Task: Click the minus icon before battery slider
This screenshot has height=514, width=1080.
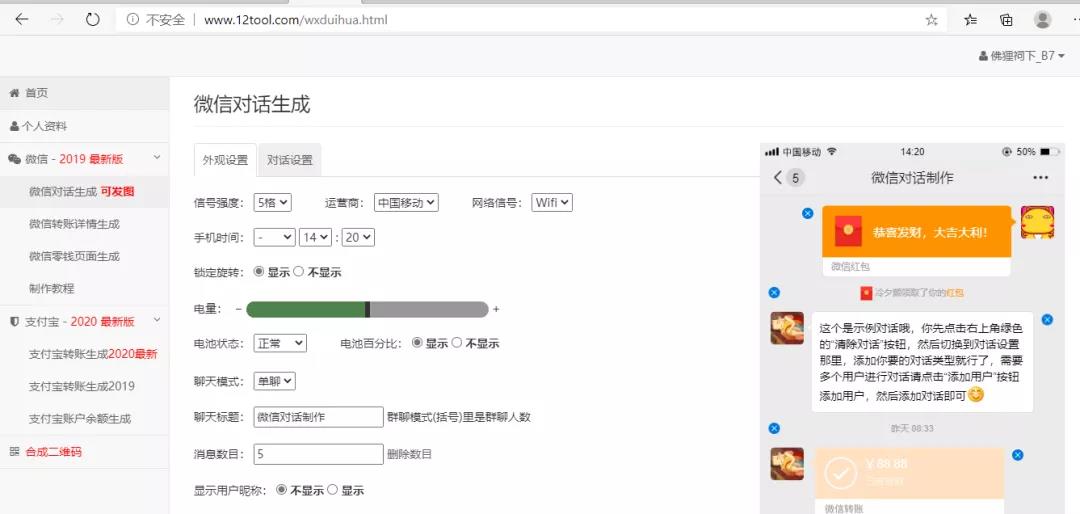Action: click(x=238, y=309)
